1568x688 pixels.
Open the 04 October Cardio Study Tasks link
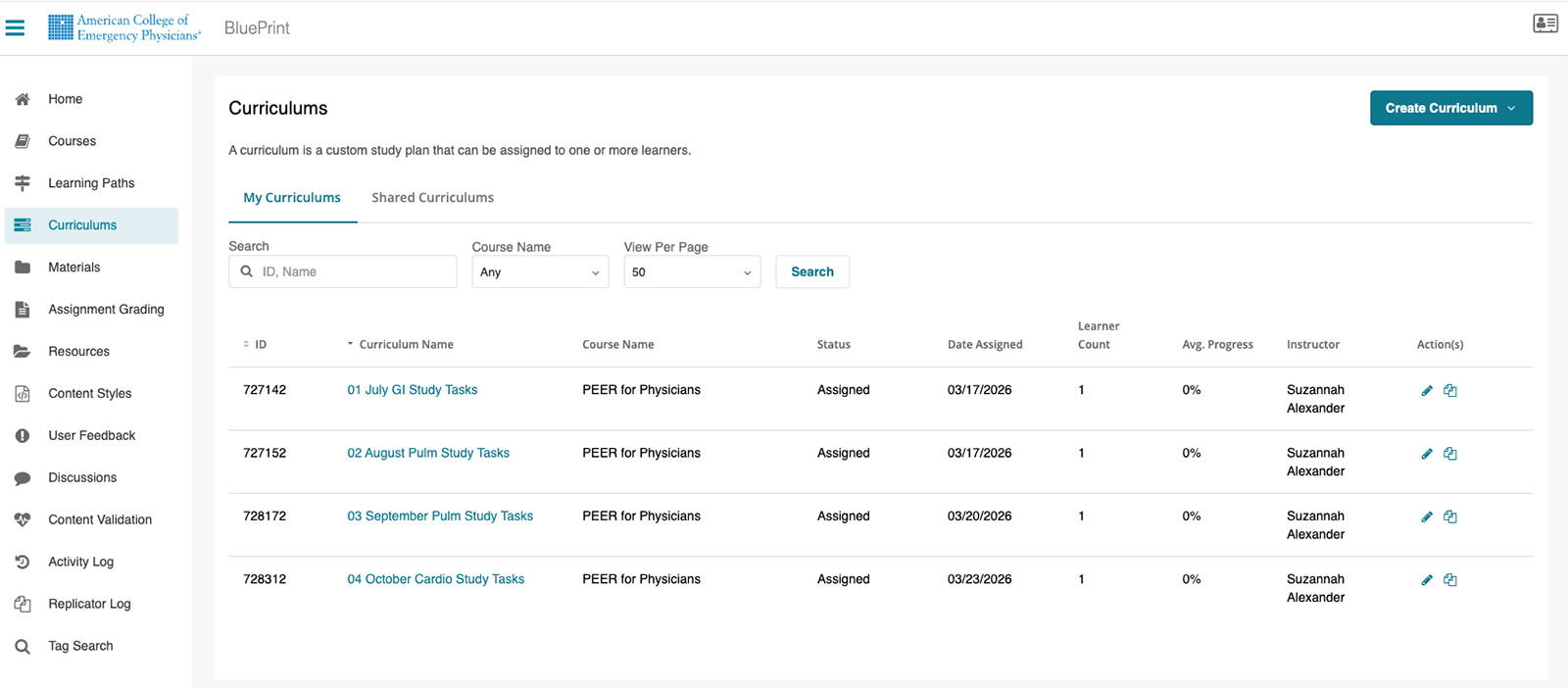(435, 579)
